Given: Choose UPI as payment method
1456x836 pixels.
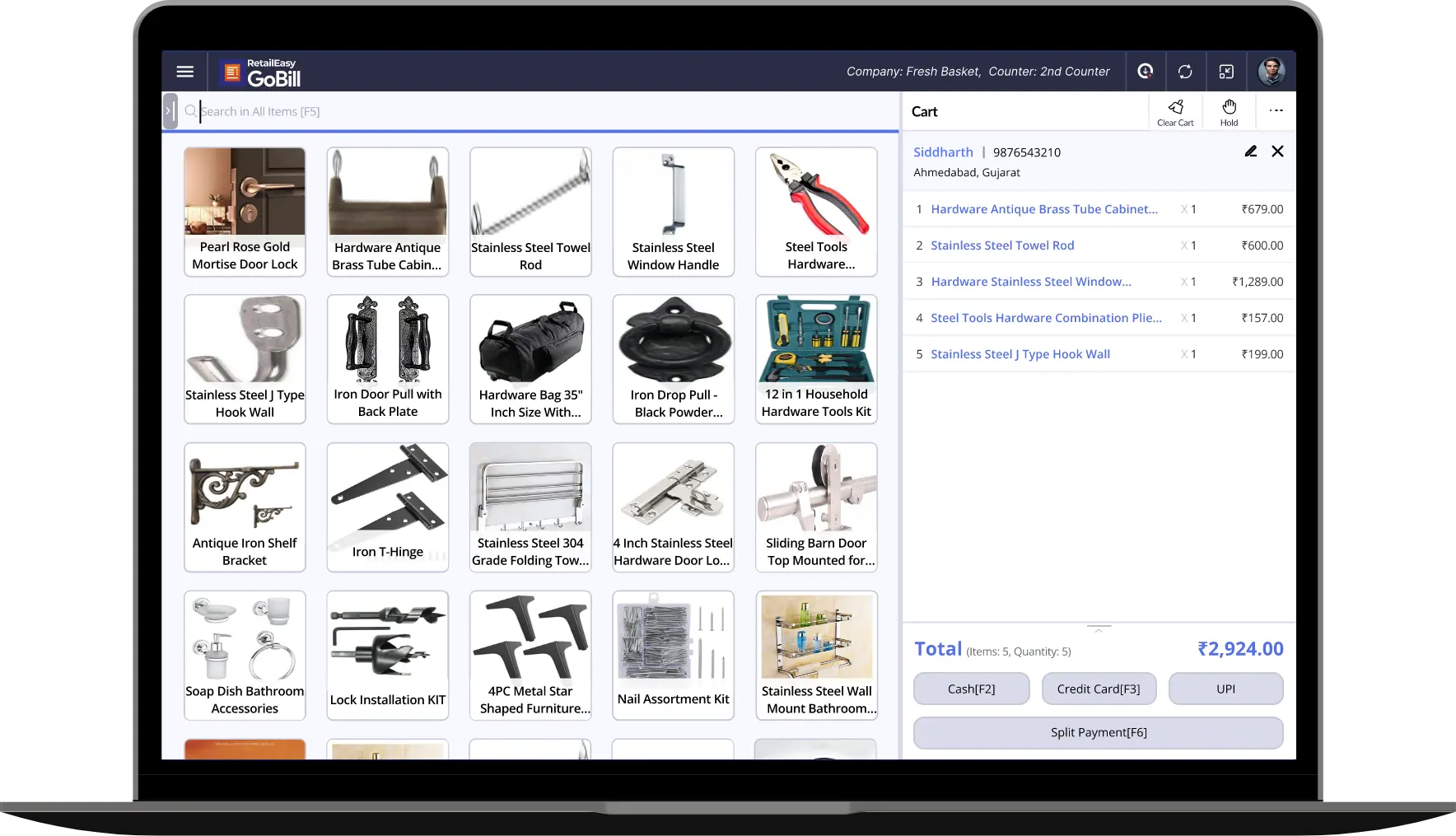Looking at the screenshot, I should [1225, 689].
